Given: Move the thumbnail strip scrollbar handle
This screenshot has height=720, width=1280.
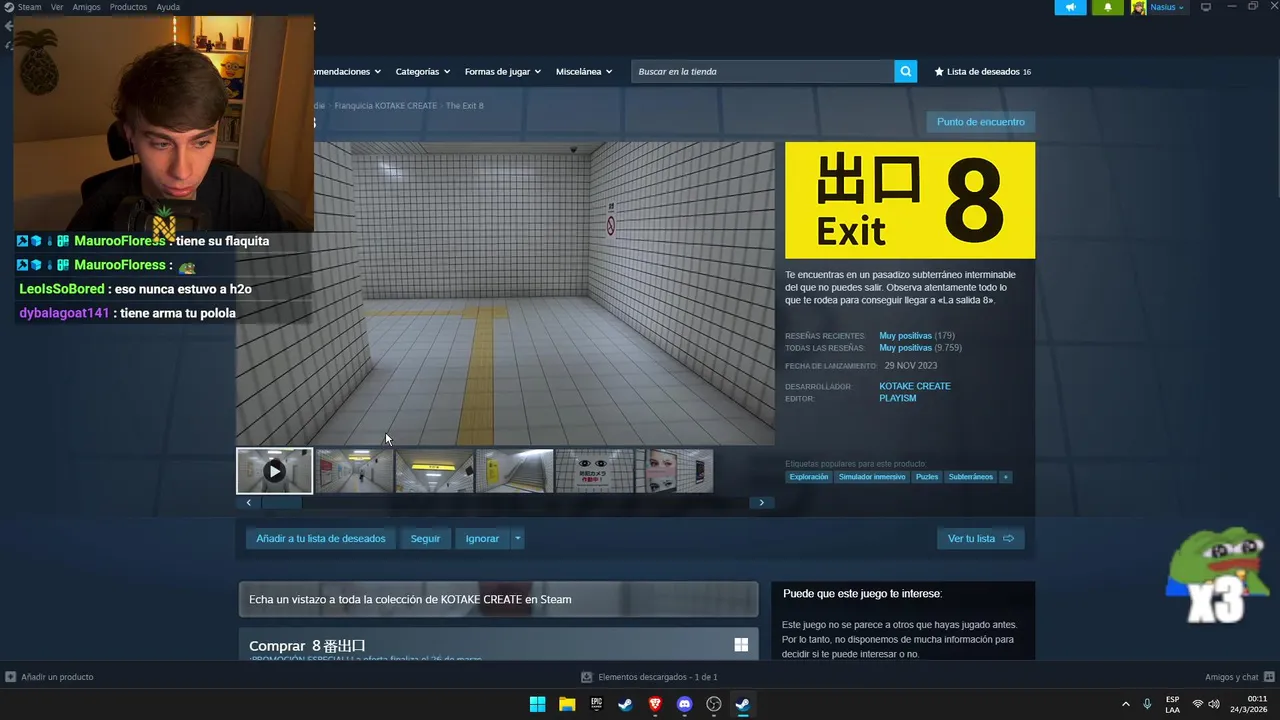Looking at the screenshot, I should coord(282,503).
